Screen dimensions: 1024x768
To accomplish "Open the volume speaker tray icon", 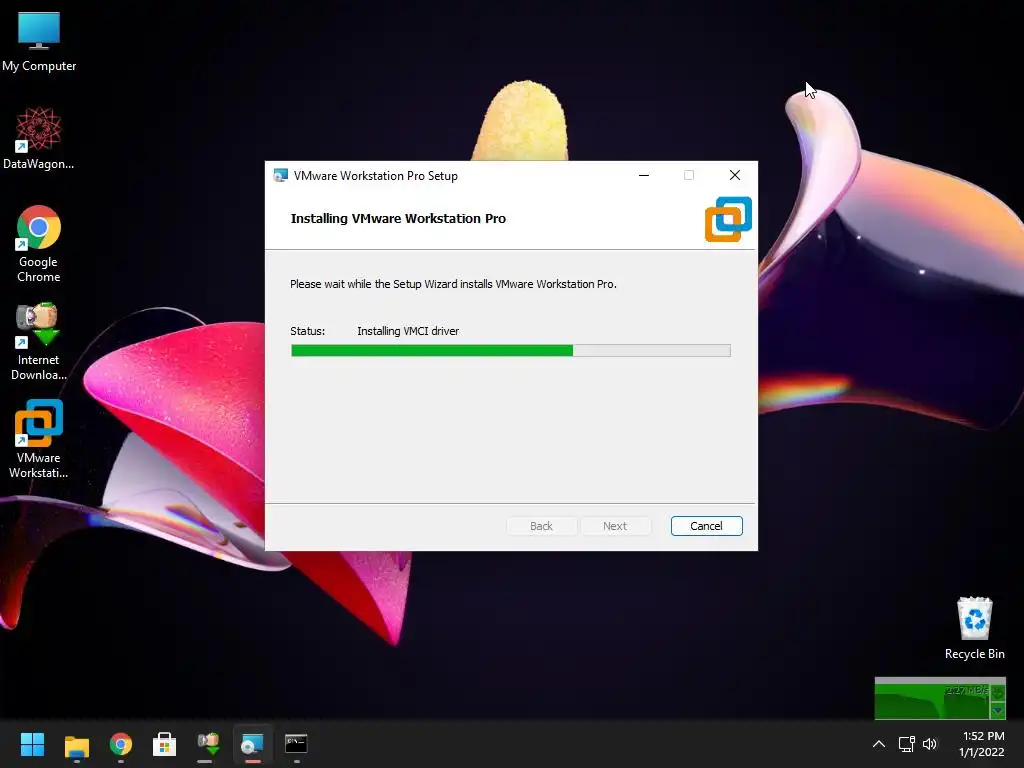I will tap(930, 744).
